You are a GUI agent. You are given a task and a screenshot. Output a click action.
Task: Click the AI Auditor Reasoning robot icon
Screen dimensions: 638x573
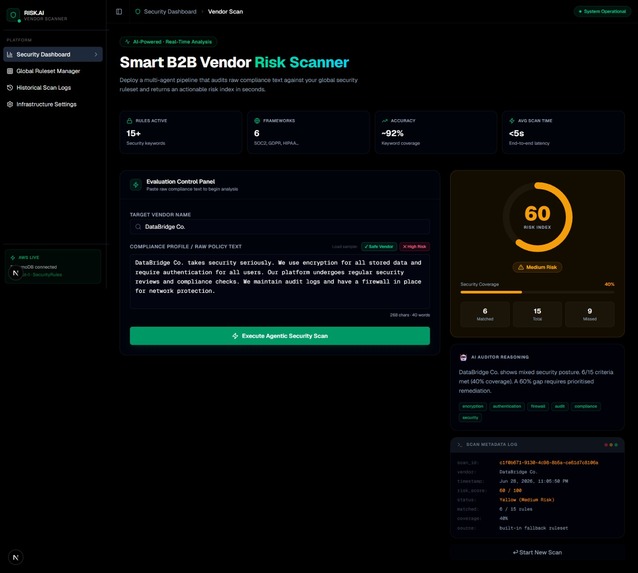(x=463, y=357)
